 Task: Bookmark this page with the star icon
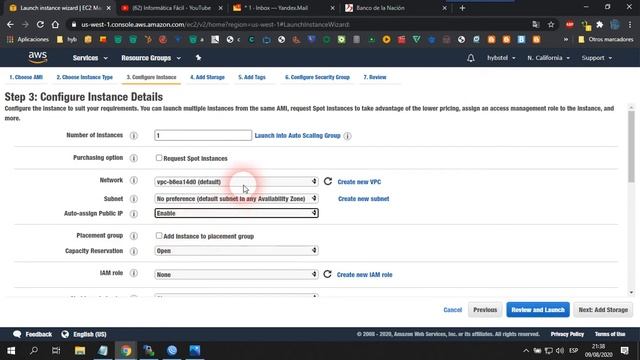coord(551,24)
